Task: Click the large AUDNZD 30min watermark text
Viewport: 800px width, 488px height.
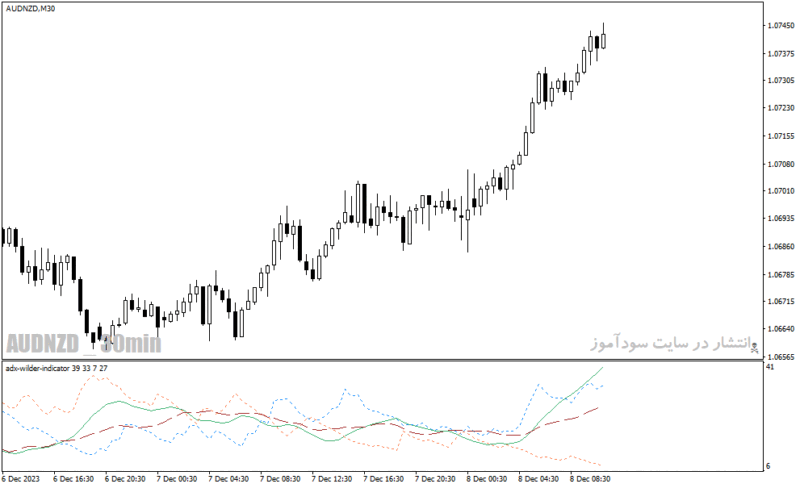Action: tap(84, 344)
